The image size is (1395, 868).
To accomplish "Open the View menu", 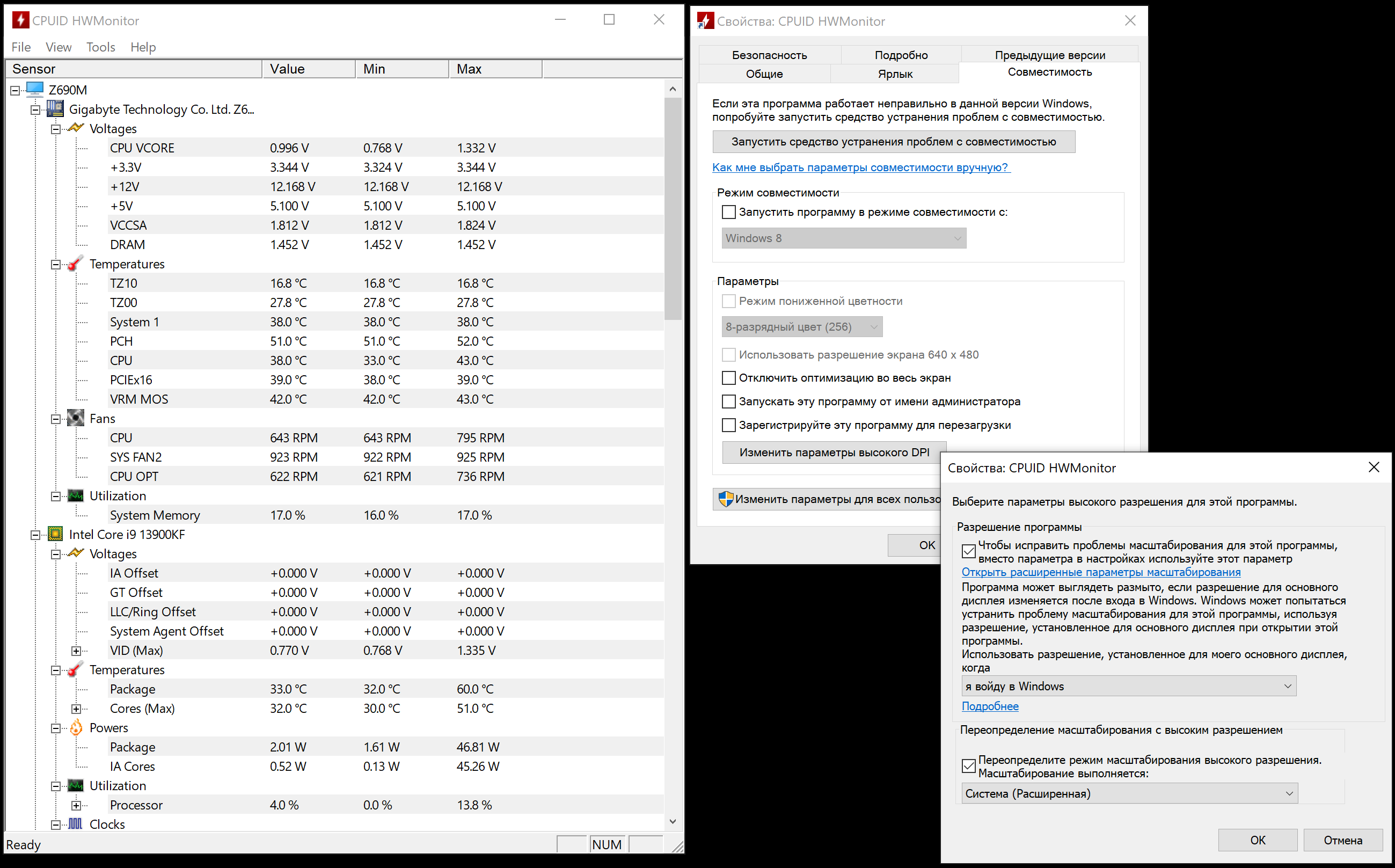I will (59, 47).
